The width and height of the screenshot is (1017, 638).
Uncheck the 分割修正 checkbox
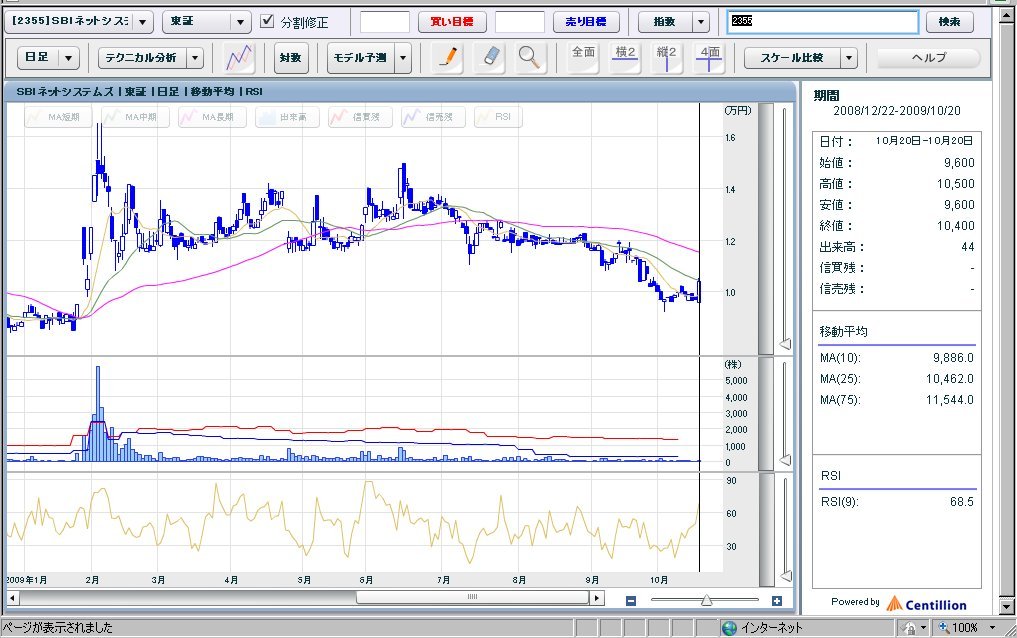[x=267, y=21]
